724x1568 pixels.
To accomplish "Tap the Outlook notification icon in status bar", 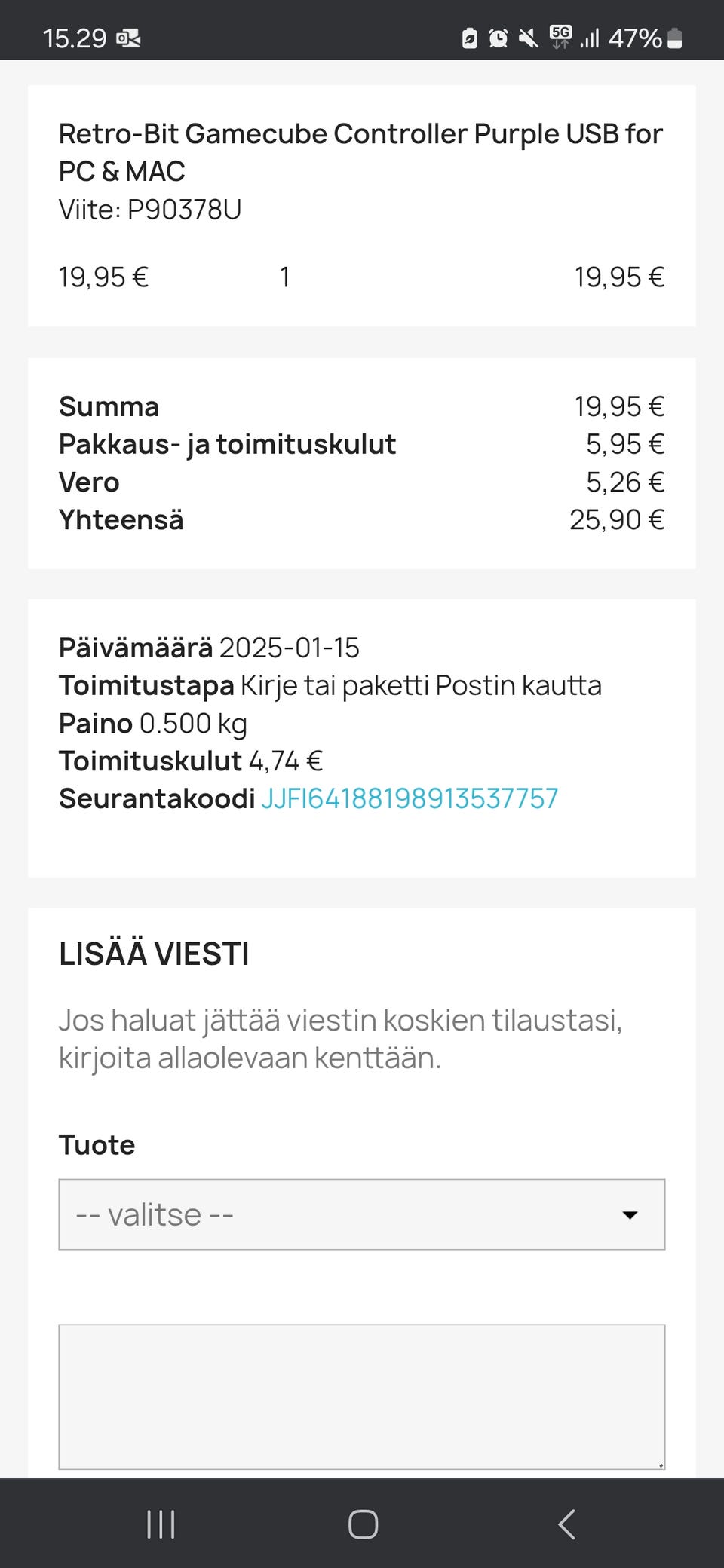I will [128, 38].
